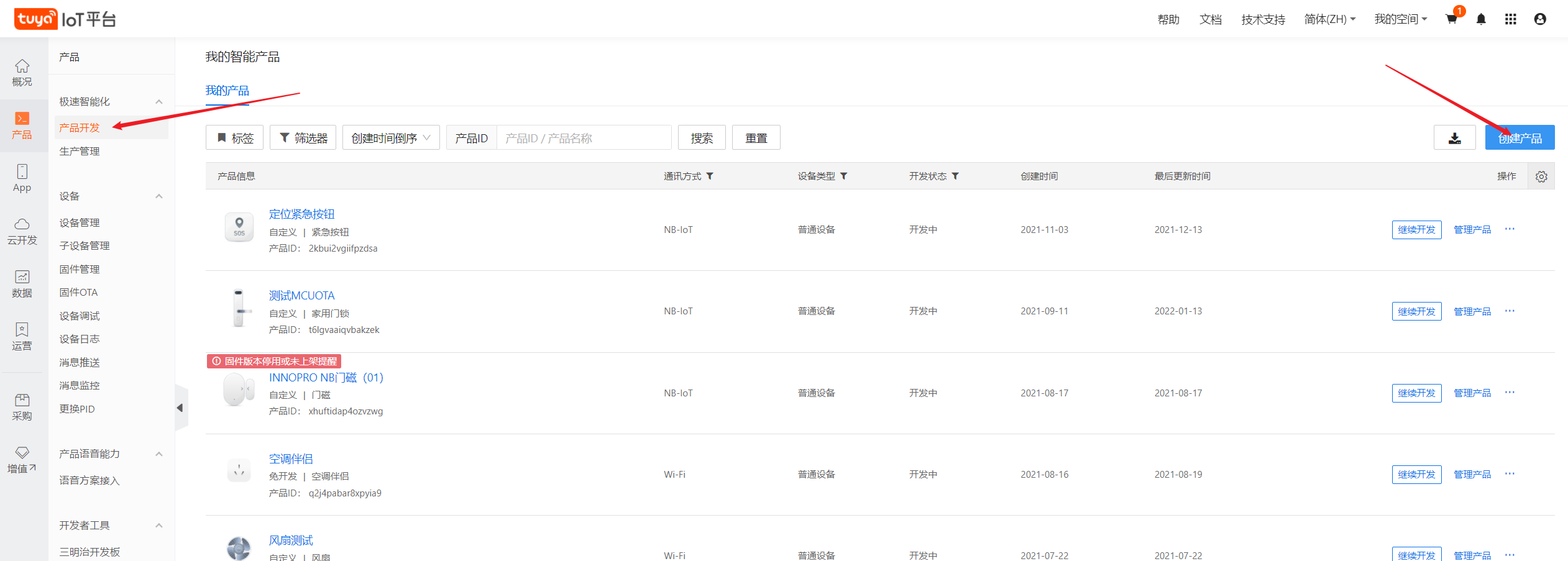
Task: Open 设备日志 menu item
Action: (80, 339)
